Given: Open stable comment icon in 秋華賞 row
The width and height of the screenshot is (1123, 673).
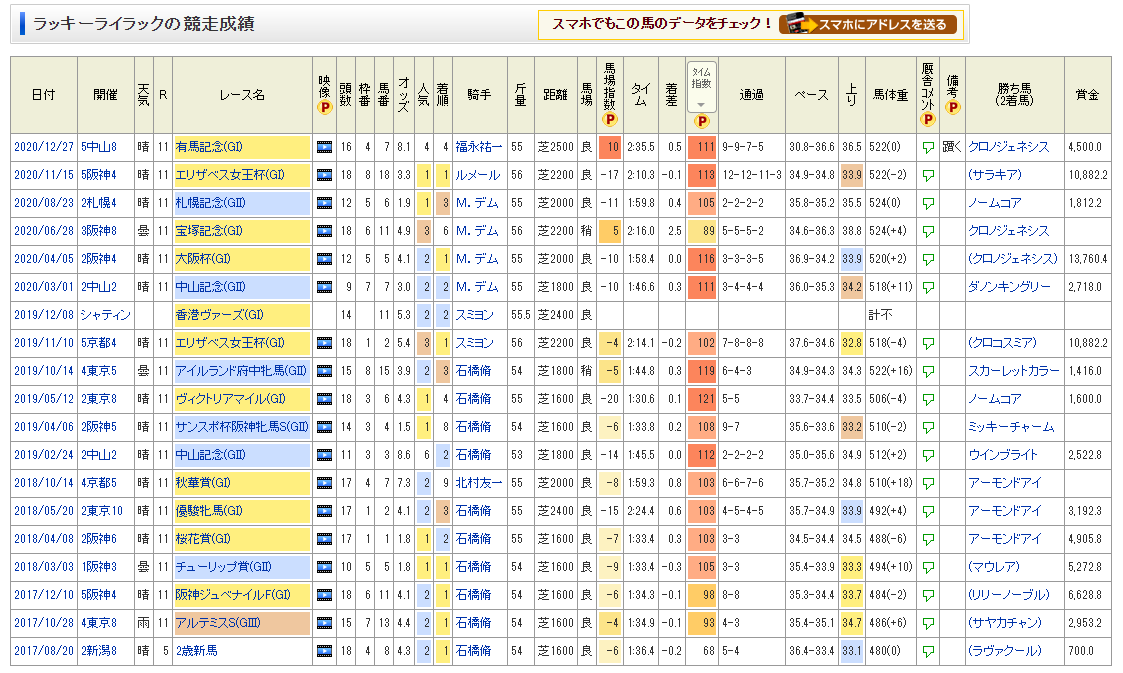Looking at the screenshot, I should pyautogui.click(x=928, y=483).
